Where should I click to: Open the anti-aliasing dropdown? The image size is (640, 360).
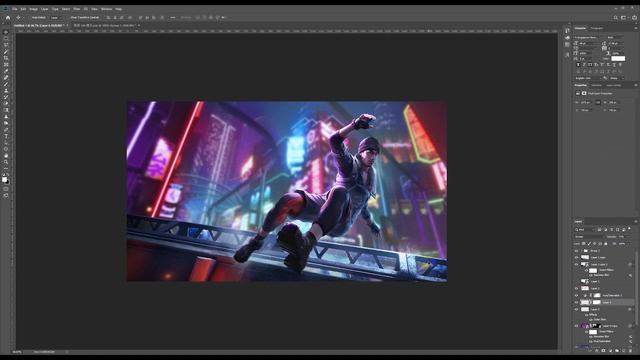tap(617, 78)
